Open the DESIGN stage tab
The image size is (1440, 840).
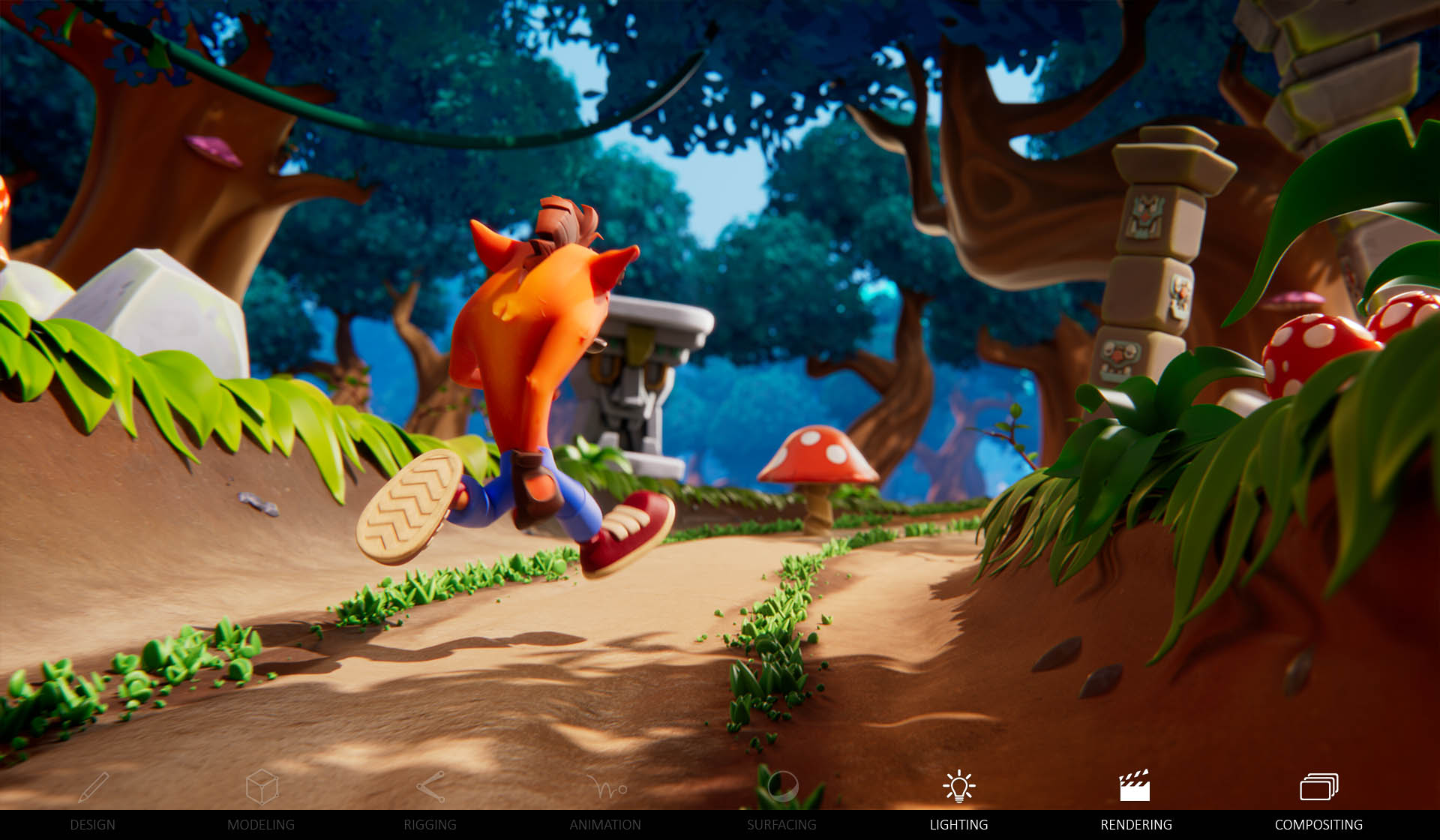93,824
